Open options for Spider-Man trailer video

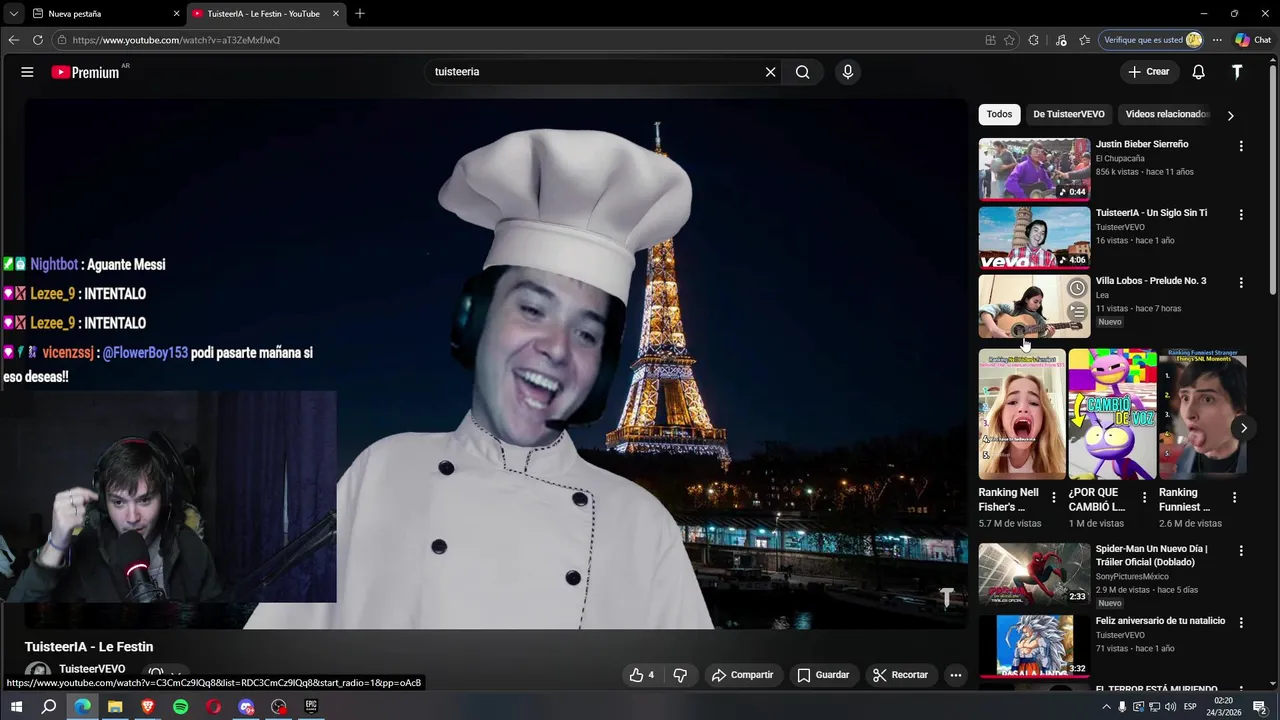point(1241,551)
